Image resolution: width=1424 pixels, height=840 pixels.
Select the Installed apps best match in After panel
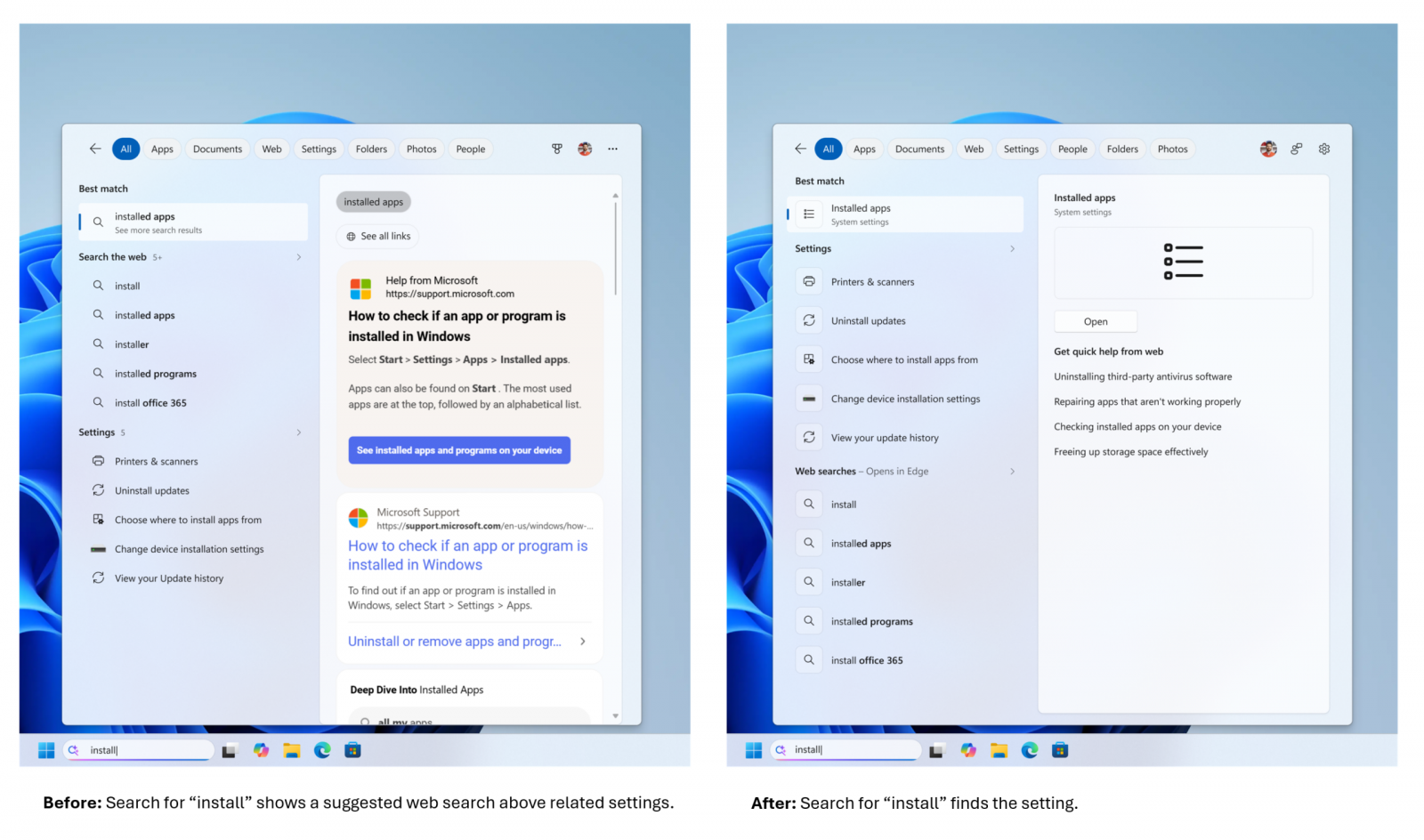click(905, 214)
